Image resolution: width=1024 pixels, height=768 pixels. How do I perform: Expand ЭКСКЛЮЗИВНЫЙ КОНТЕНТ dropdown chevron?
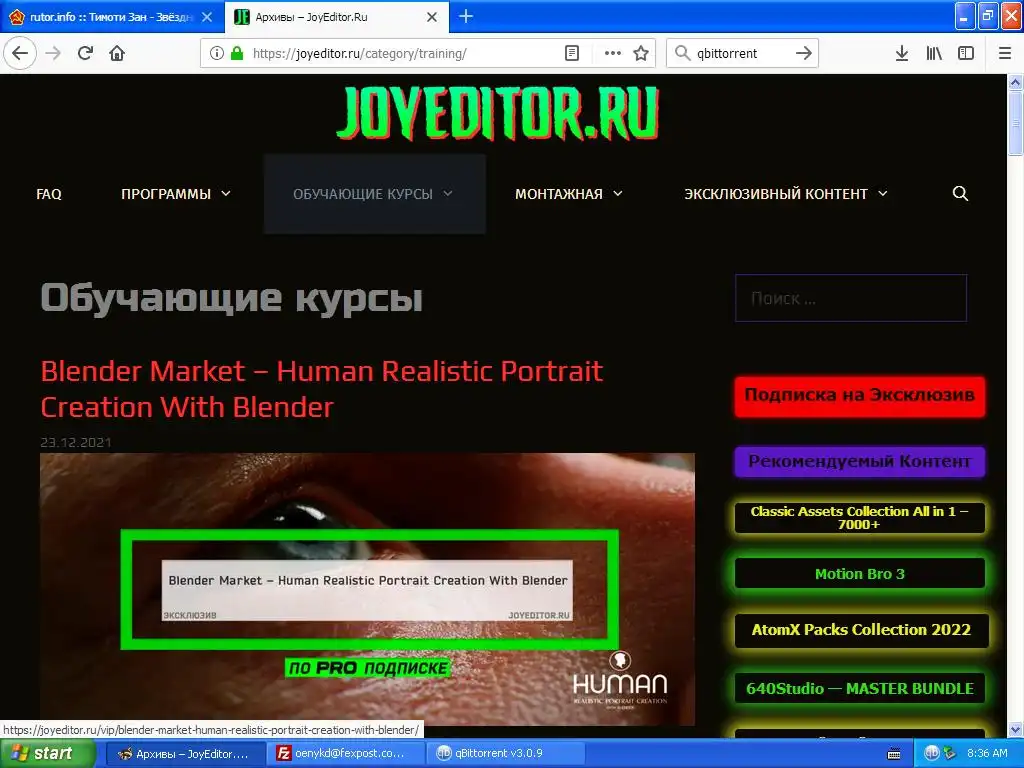(x=883, y=193)
